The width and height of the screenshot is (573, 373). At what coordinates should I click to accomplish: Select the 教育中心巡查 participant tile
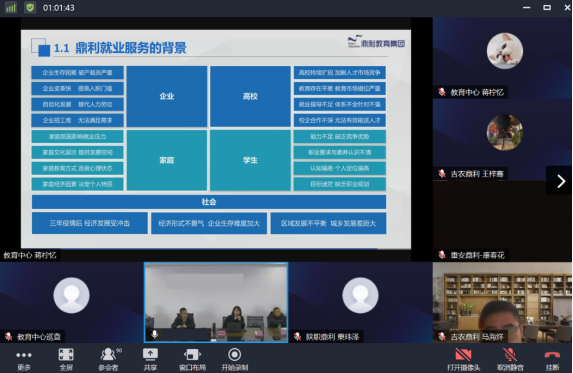pyautogui.click(x=72, y=302)
